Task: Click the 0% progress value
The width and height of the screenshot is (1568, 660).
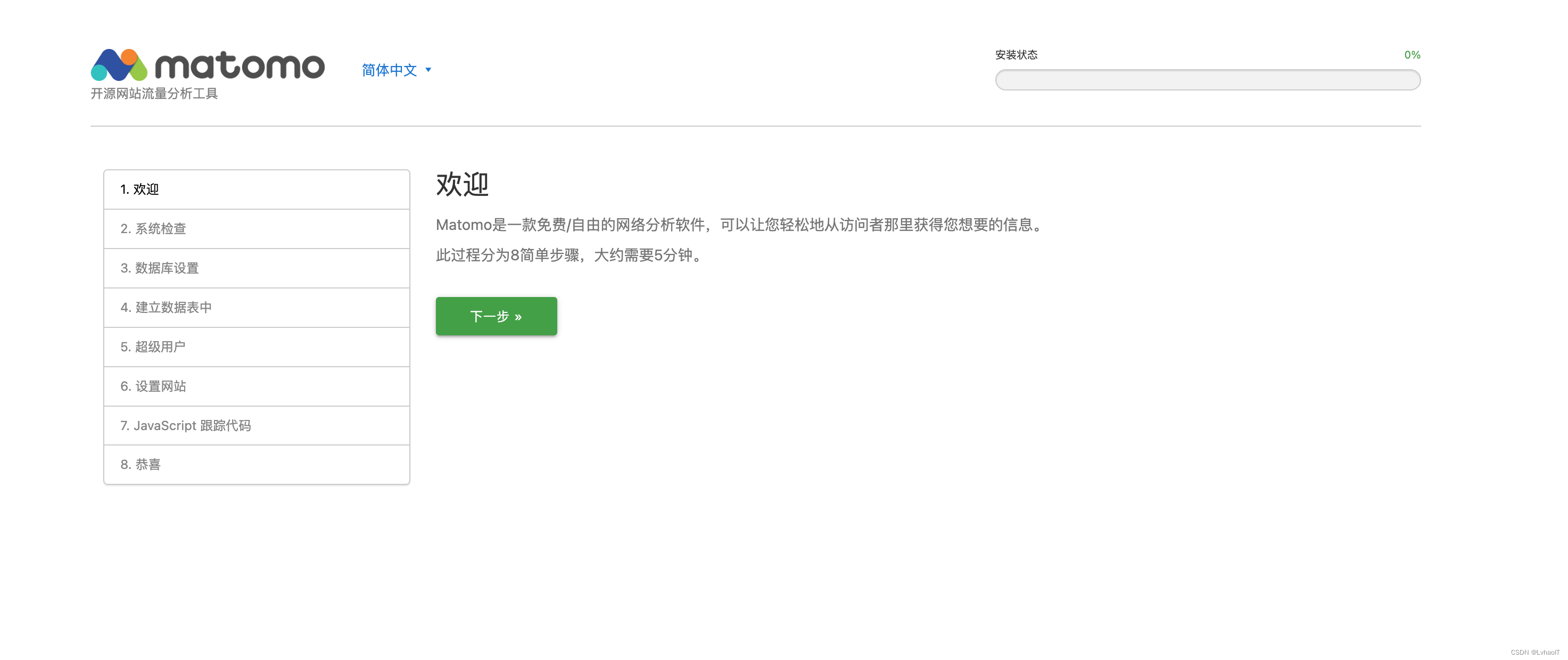Action: tap(1412, 55)
